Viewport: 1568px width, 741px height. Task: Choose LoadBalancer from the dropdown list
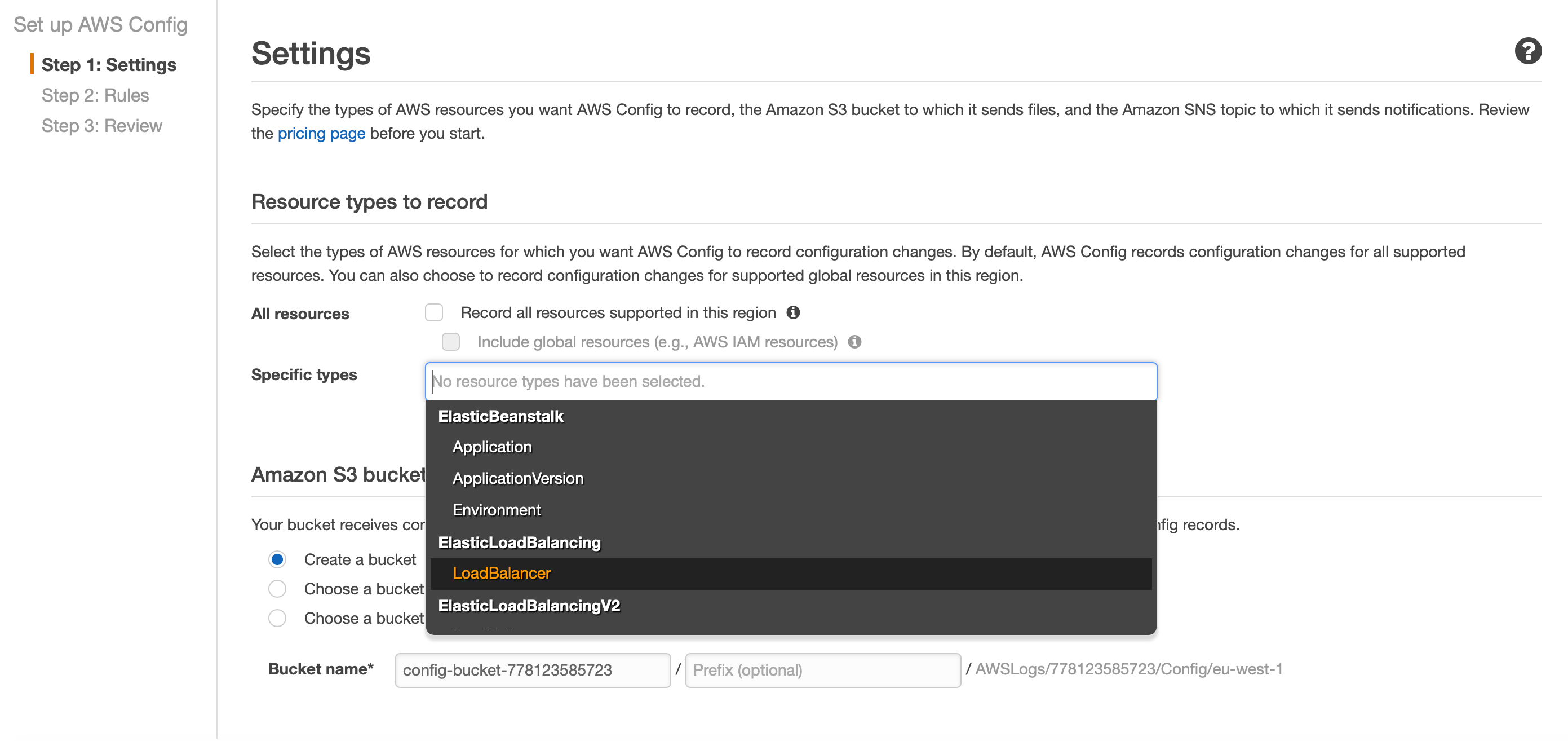pos(502,573)
